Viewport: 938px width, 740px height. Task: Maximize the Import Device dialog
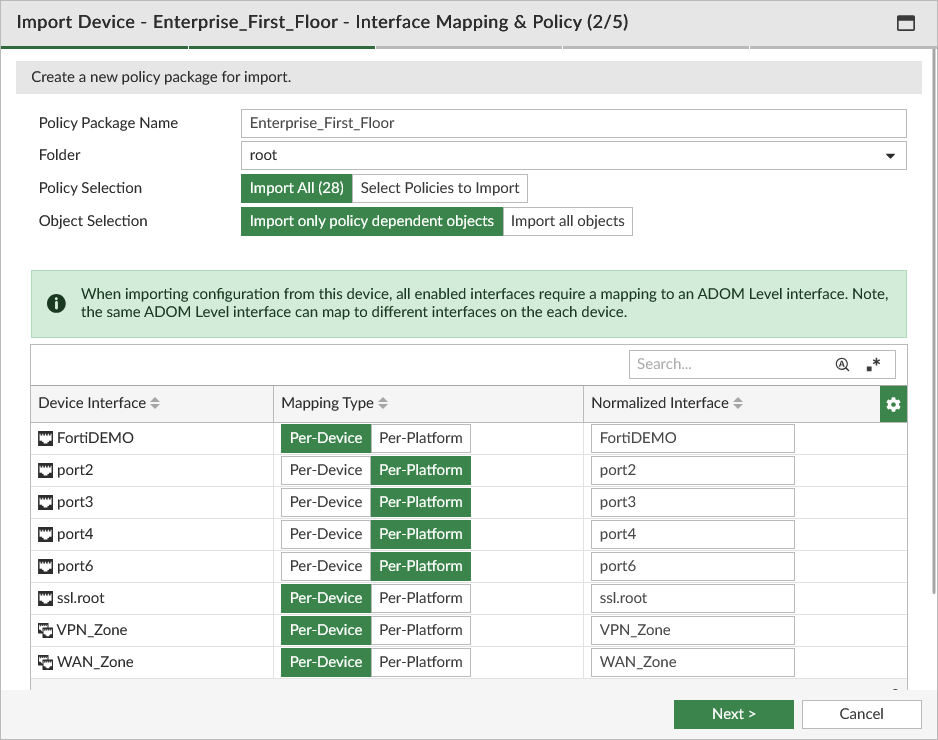point(906,23)
